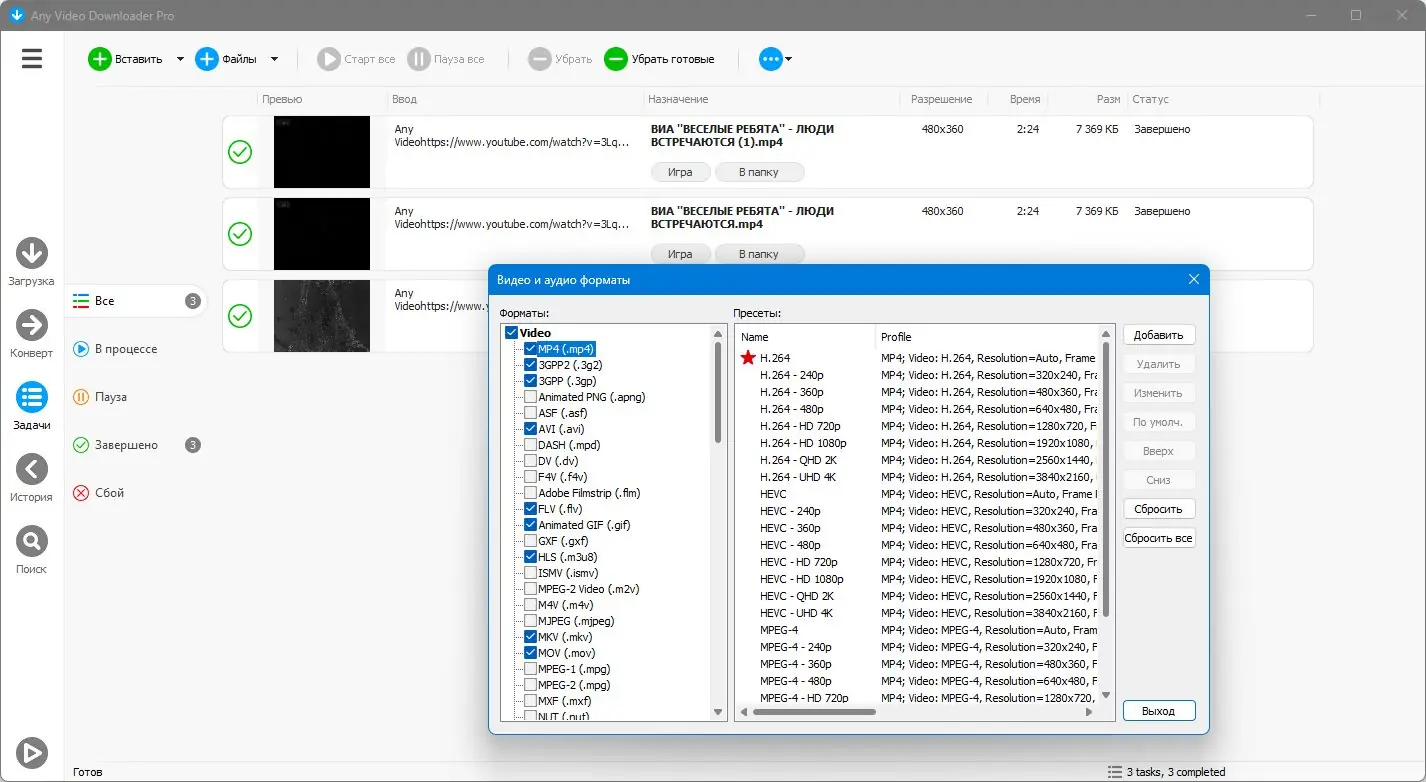
Task: Uncheck the AVI (.avi) format
Action: pos(530,429)
